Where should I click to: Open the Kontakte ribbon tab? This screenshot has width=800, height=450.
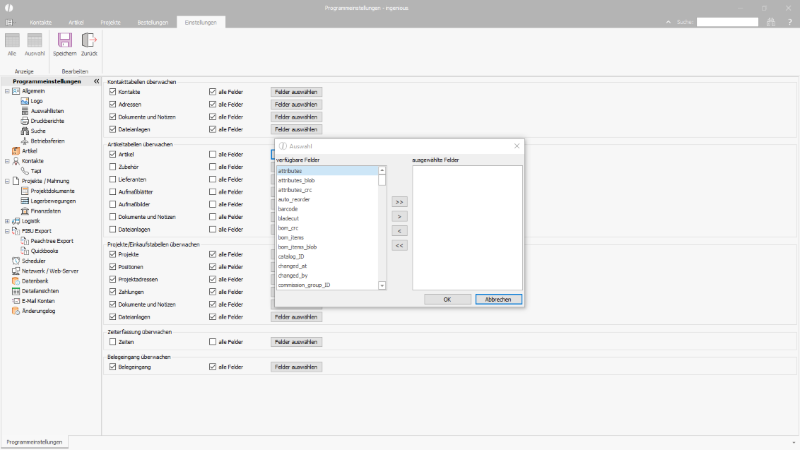tap(41, 22)
